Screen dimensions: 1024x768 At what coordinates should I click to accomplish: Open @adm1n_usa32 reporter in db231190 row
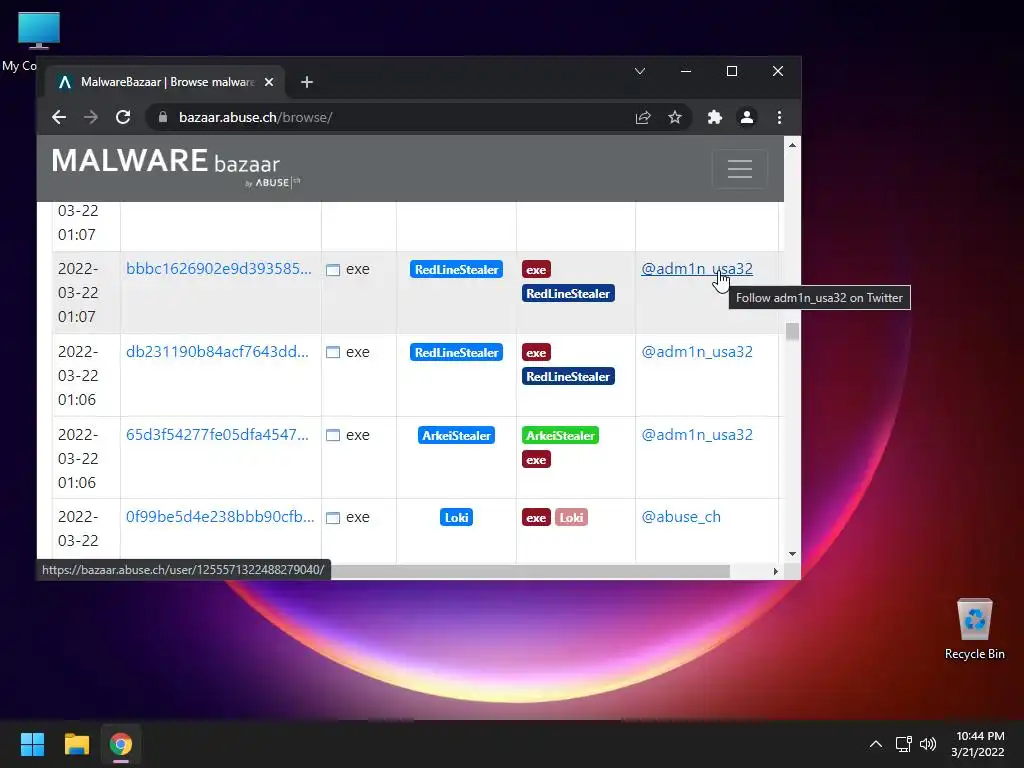click(697, 351)
